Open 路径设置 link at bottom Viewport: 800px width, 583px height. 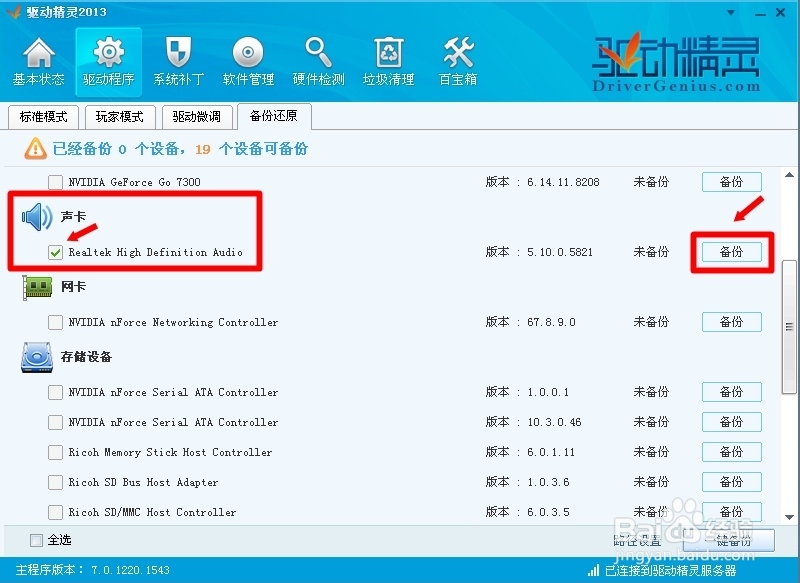click(x=637, y=540)
